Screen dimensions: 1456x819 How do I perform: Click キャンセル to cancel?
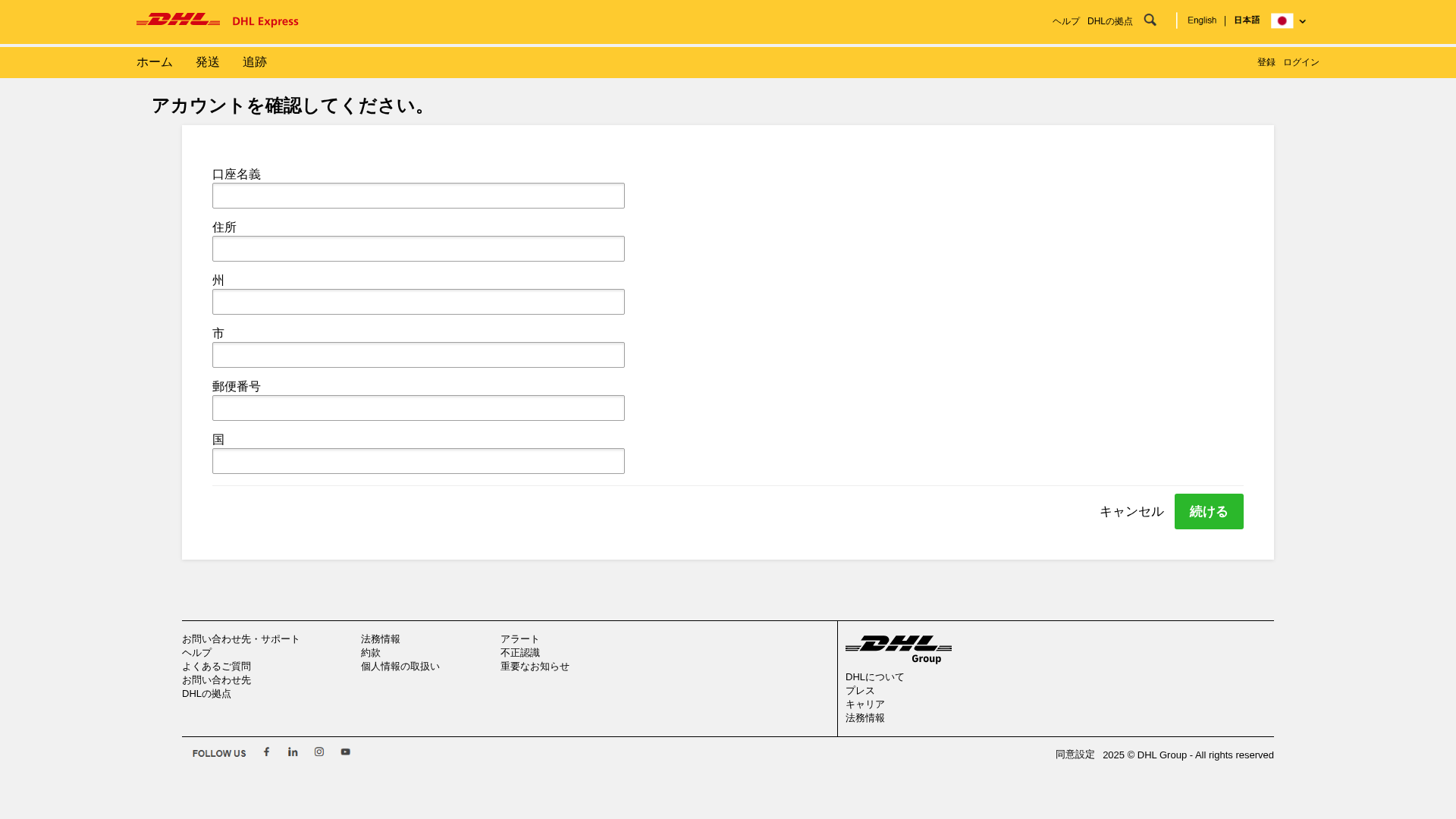[x=1131, y=511]
